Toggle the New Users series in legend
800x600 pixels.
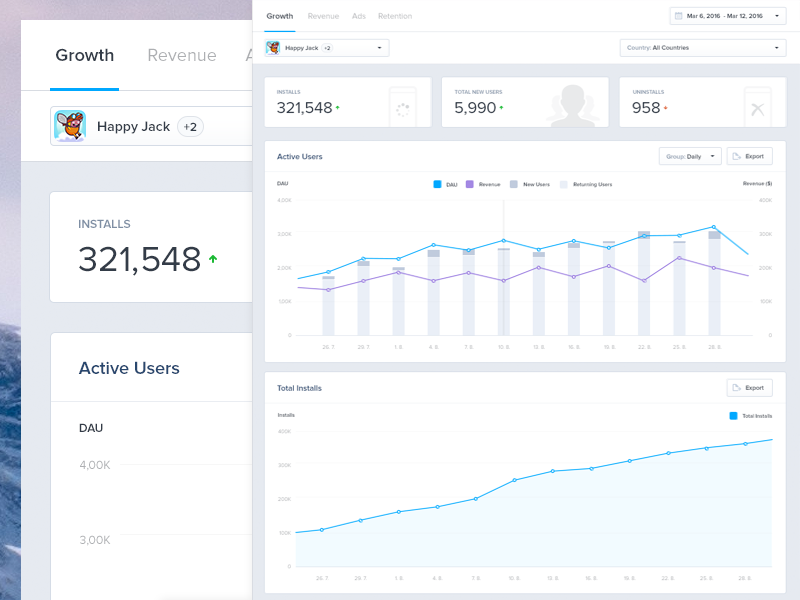tap(514, 184)
